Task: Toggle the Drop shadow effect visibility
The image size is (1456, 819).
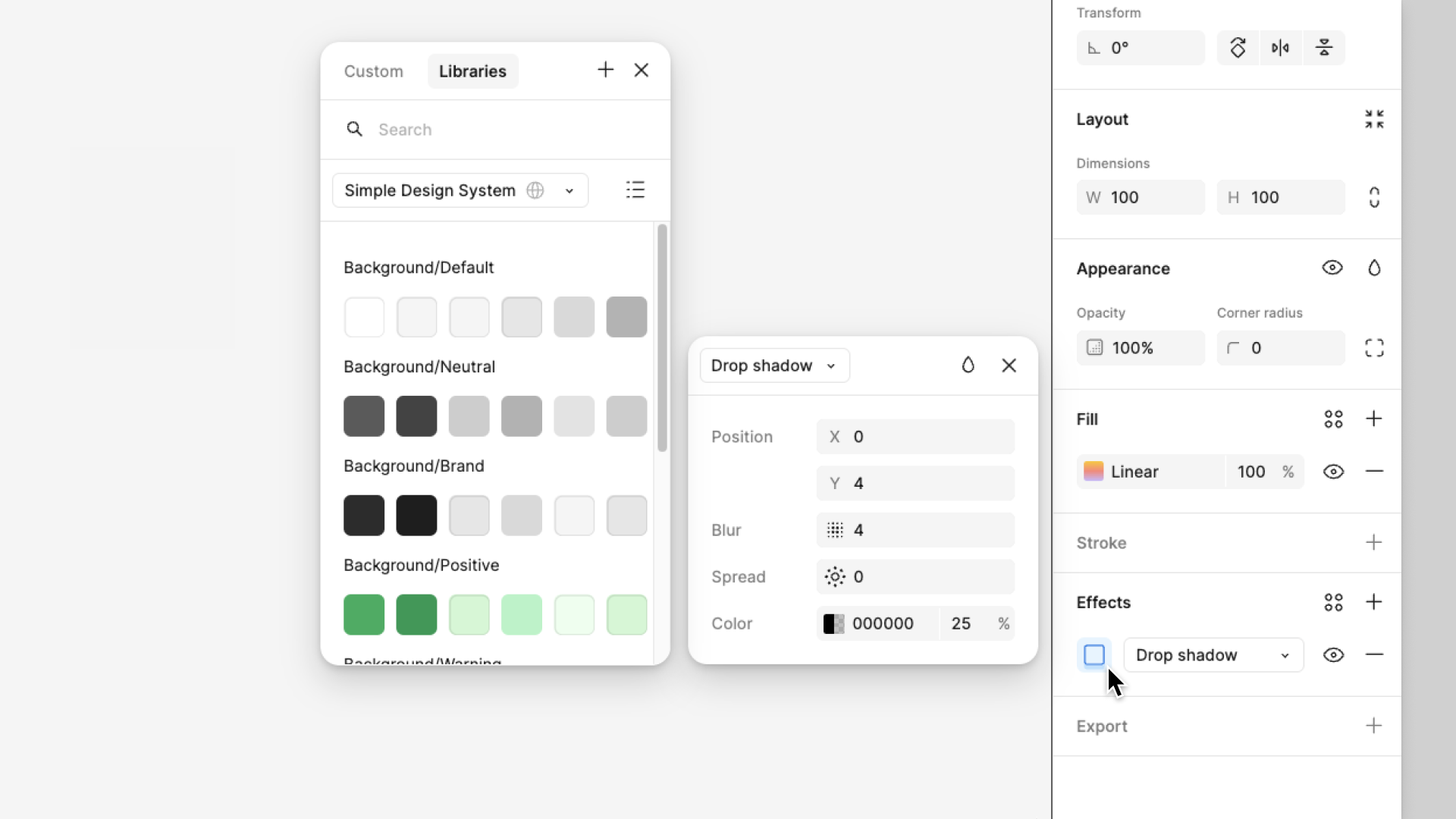Action: pyautogui.click(x=1333, y=655)
